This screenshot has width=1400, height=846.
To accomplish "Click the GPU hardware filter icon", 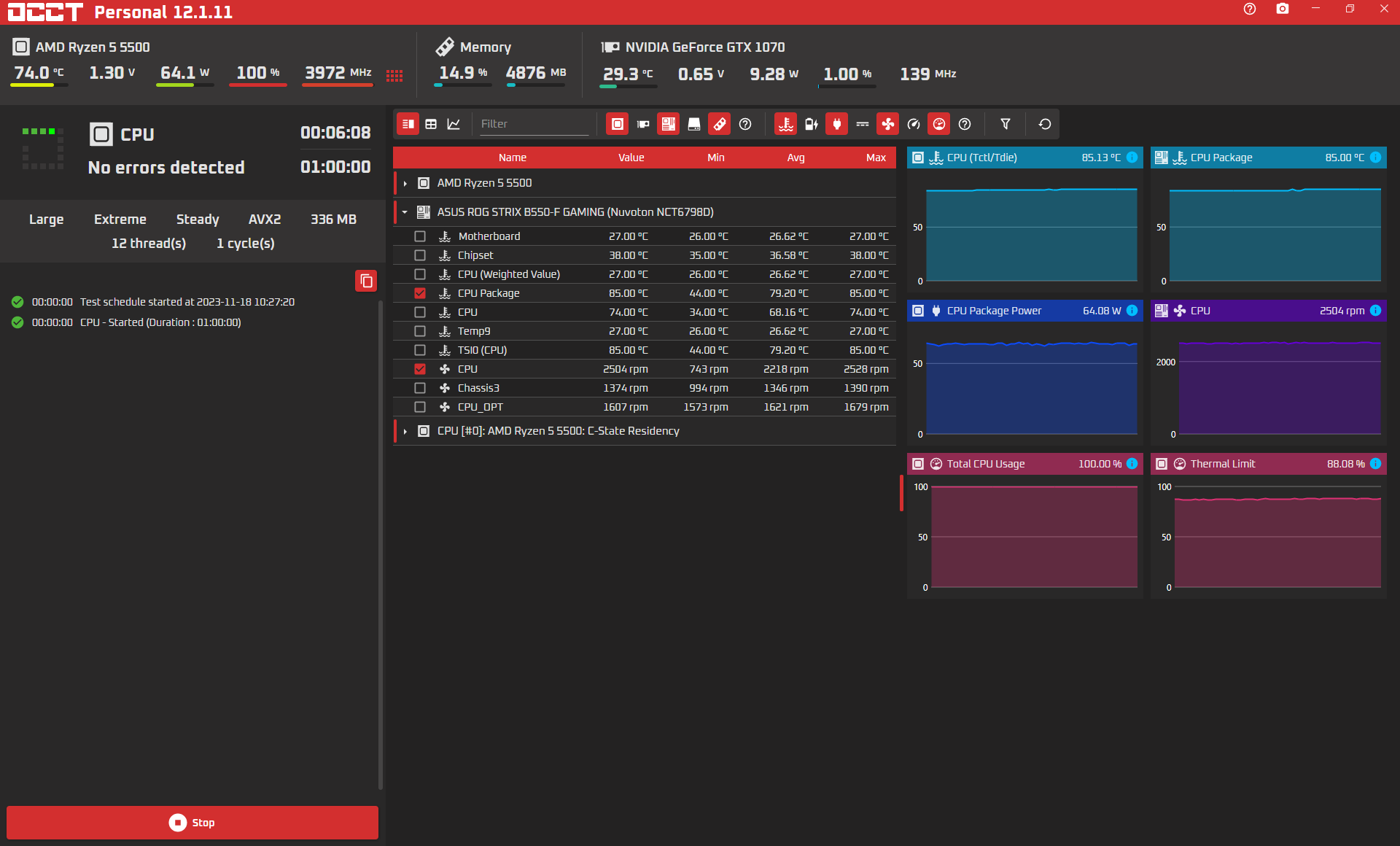I will click(642, 124).
